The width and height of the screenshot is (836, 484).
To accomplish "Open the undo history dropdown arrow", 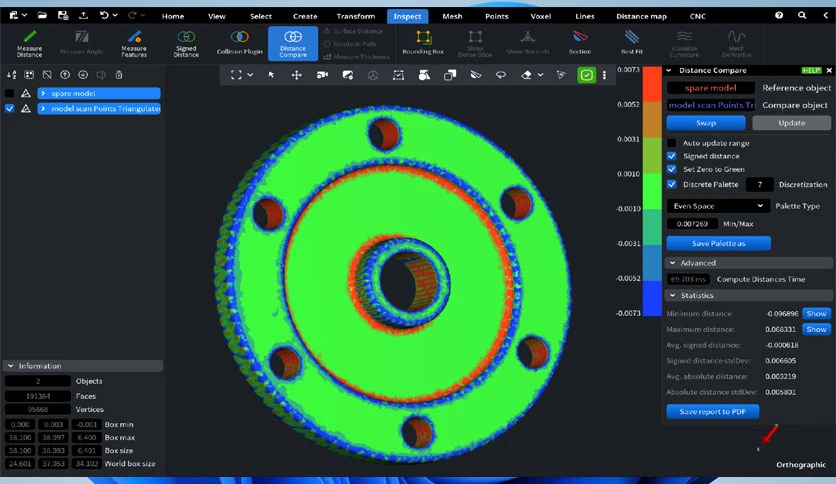I will point(115,15).
